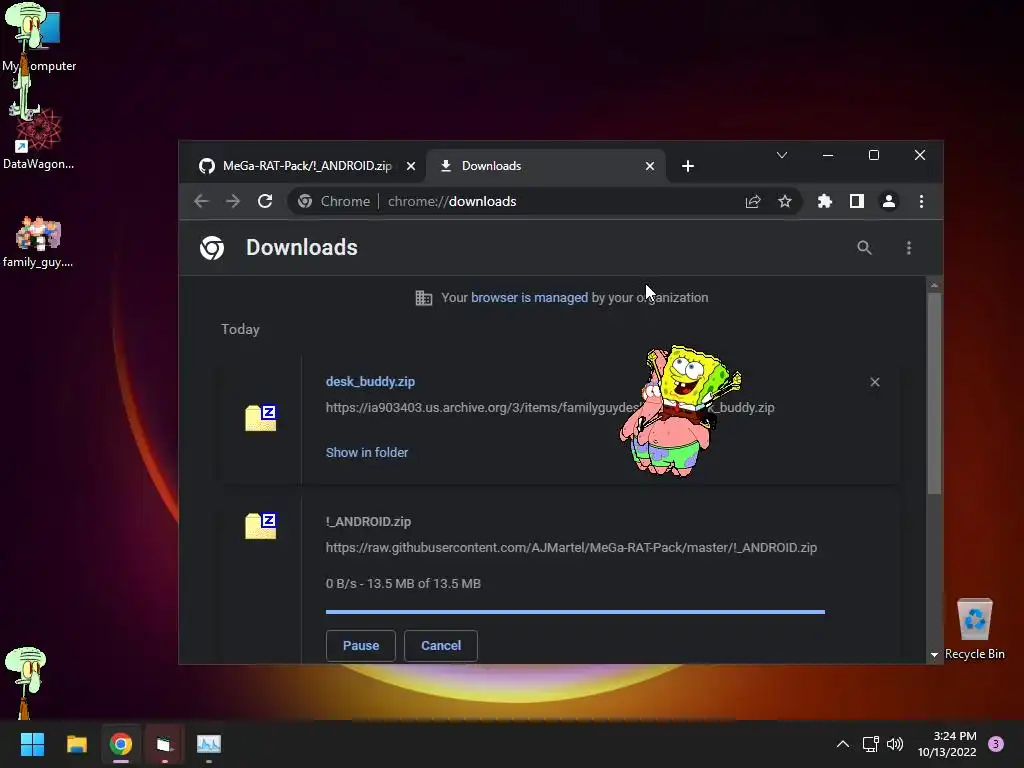Click the !_ANDROID.zip file name
Image resolution: width=1024 pixels, height=768 pixels.
click(368, 521)
